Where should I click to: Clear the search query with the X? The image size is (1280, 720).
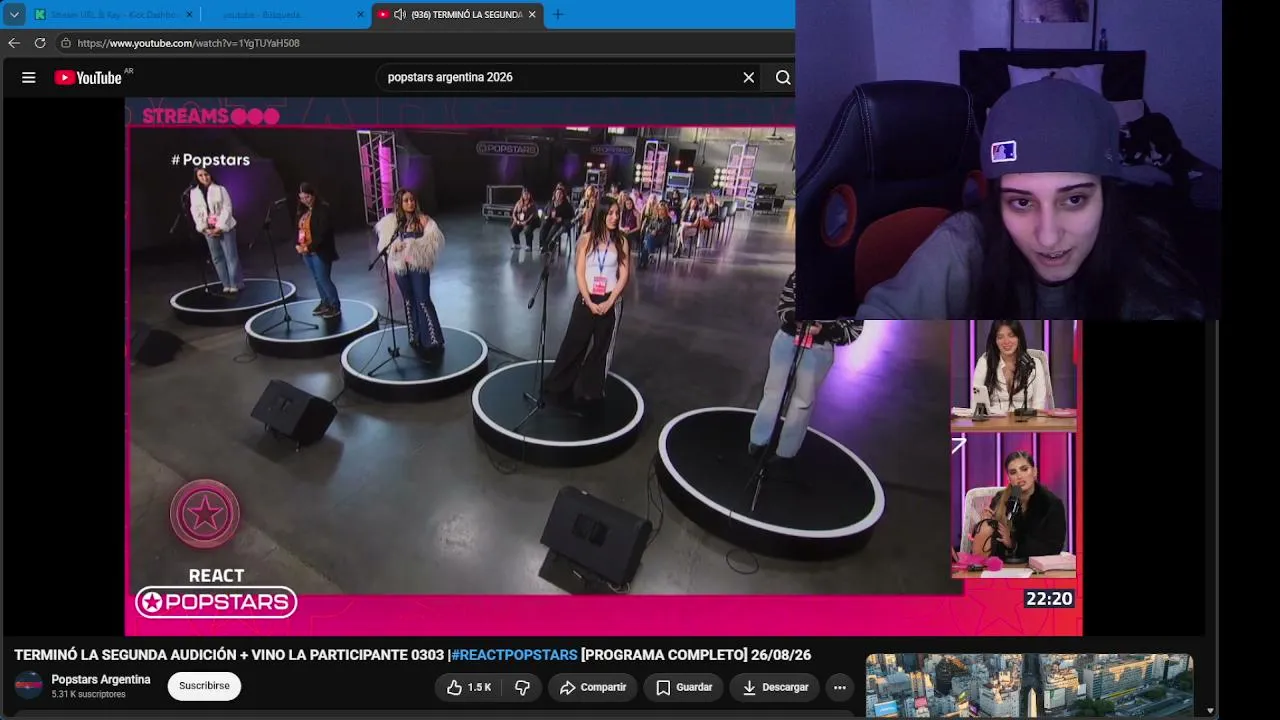[x=748, y=77]
